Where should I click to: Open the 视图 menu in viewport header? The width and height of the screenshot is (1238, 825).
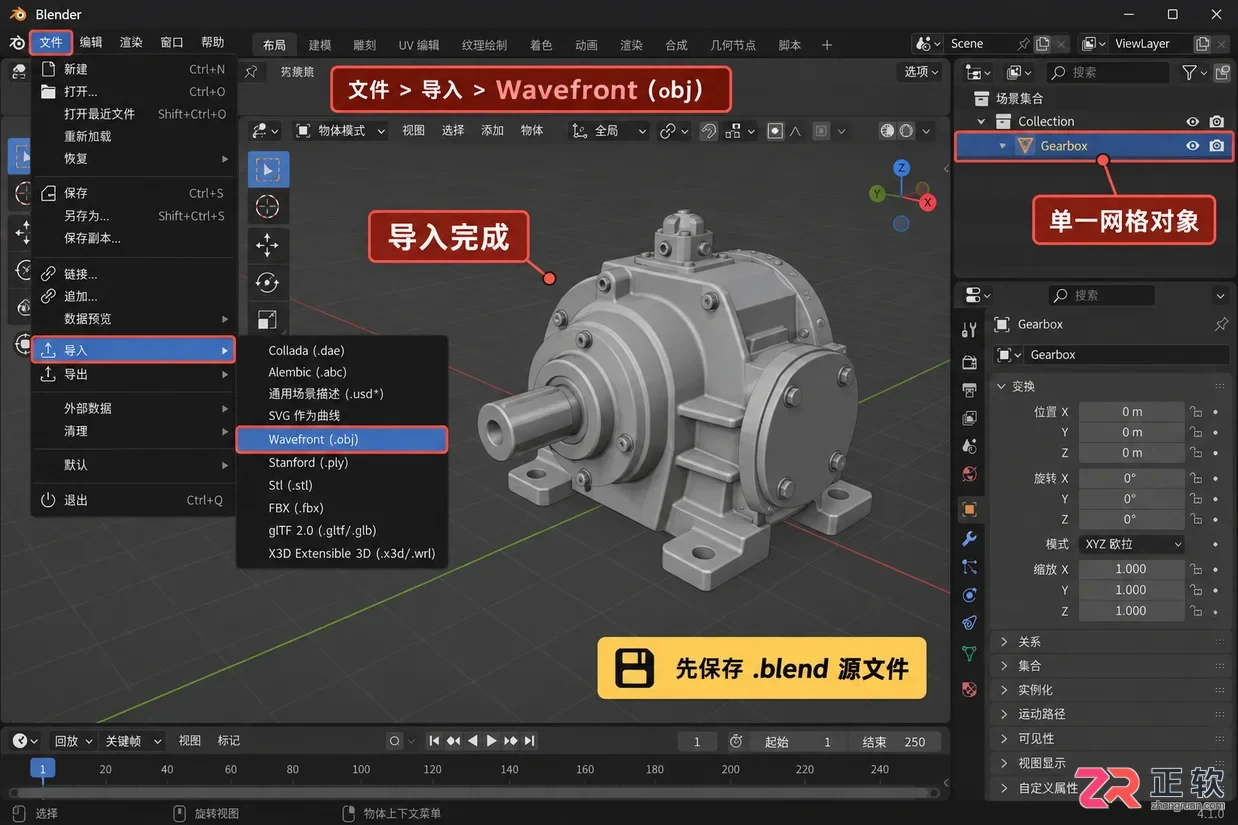click(x=414, y=131)
